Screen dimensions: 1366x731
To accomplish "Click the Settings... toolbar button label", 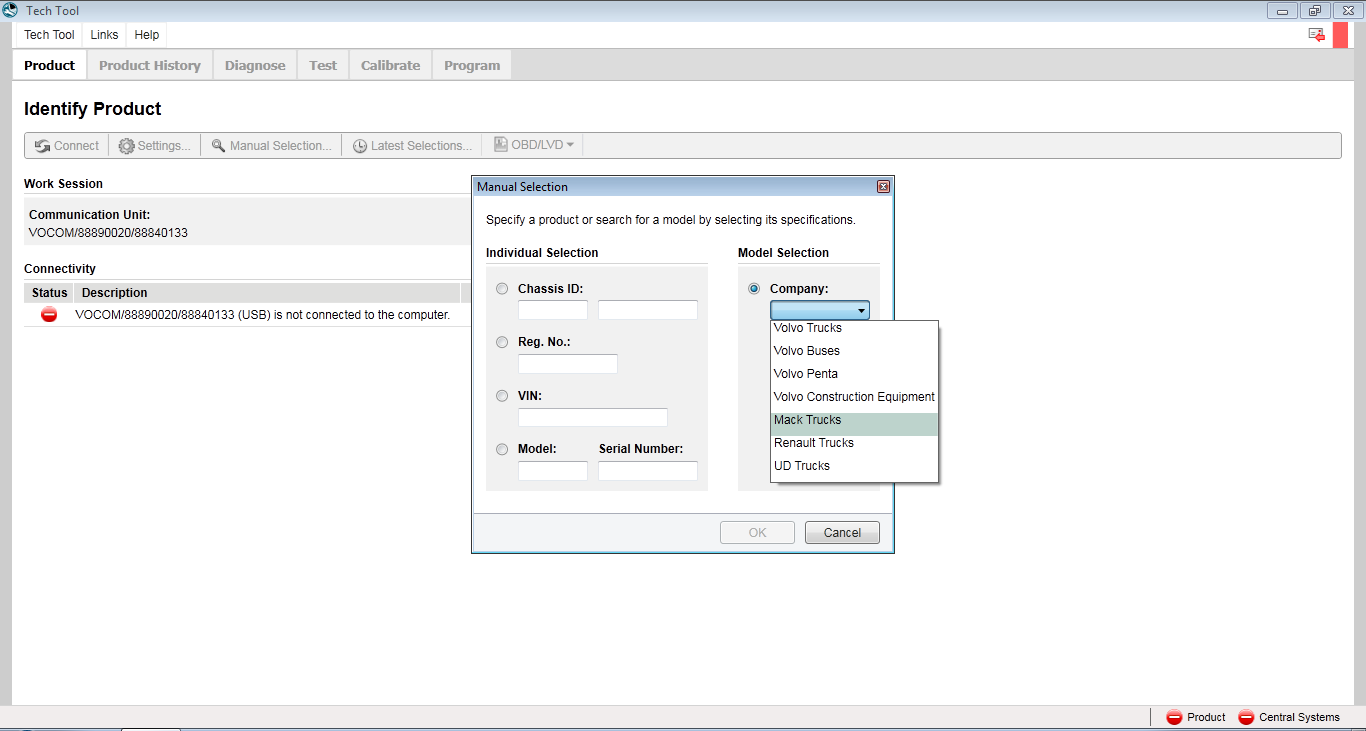I will pos(164,146).
